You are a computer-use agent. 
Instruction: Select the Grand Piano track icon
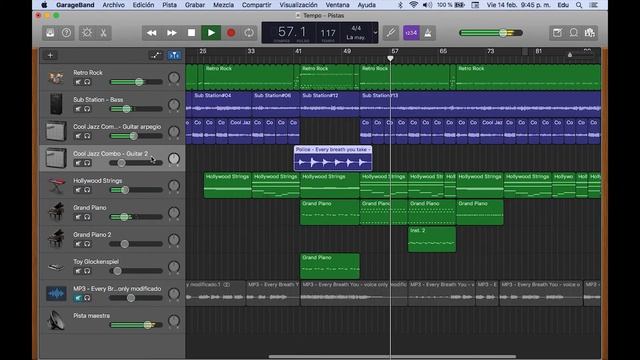pyautogui.click(x=56, y=212)
